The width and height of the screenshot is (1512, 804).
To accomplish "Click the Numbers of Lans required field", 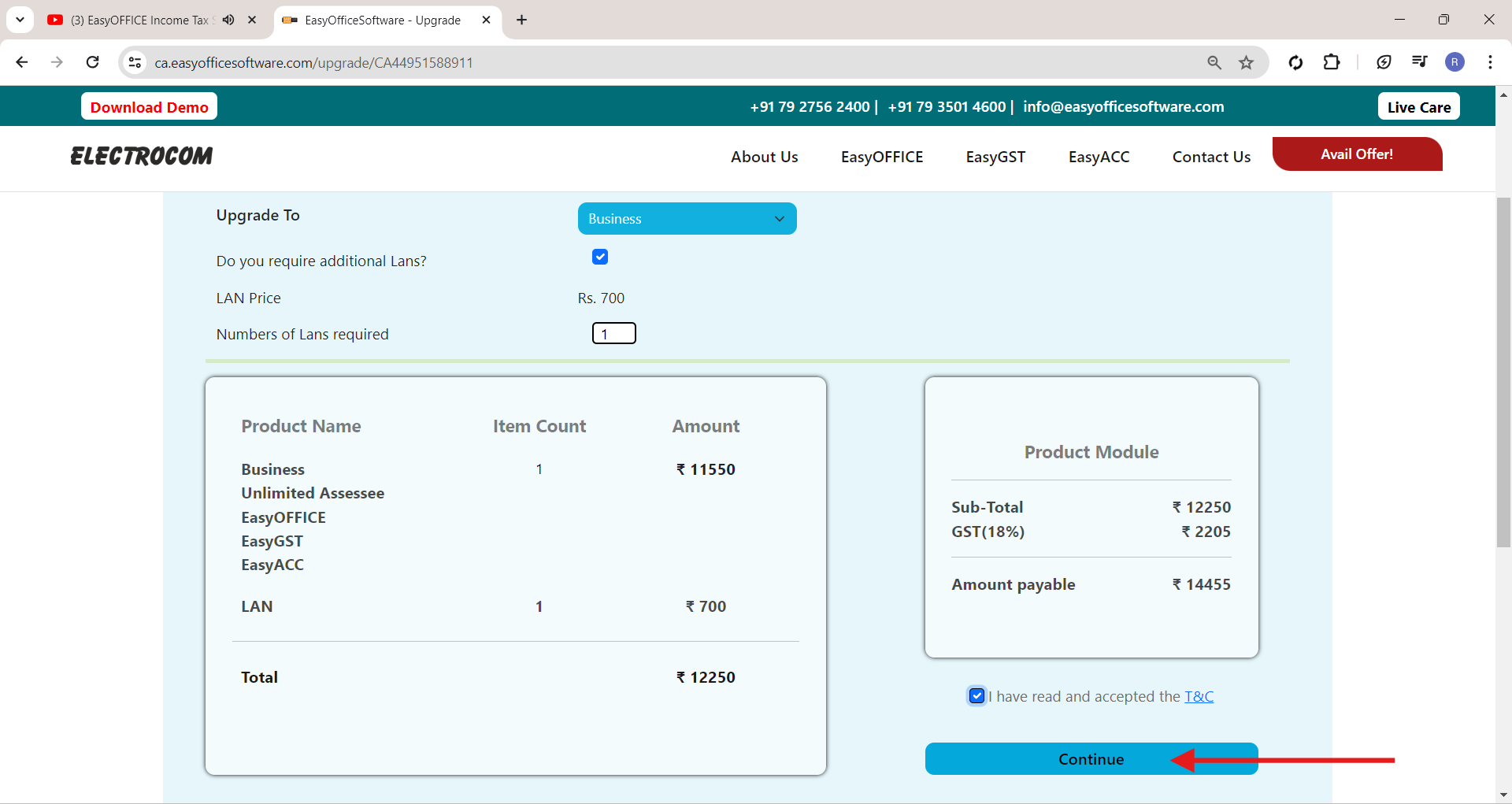I will (614, 334).
